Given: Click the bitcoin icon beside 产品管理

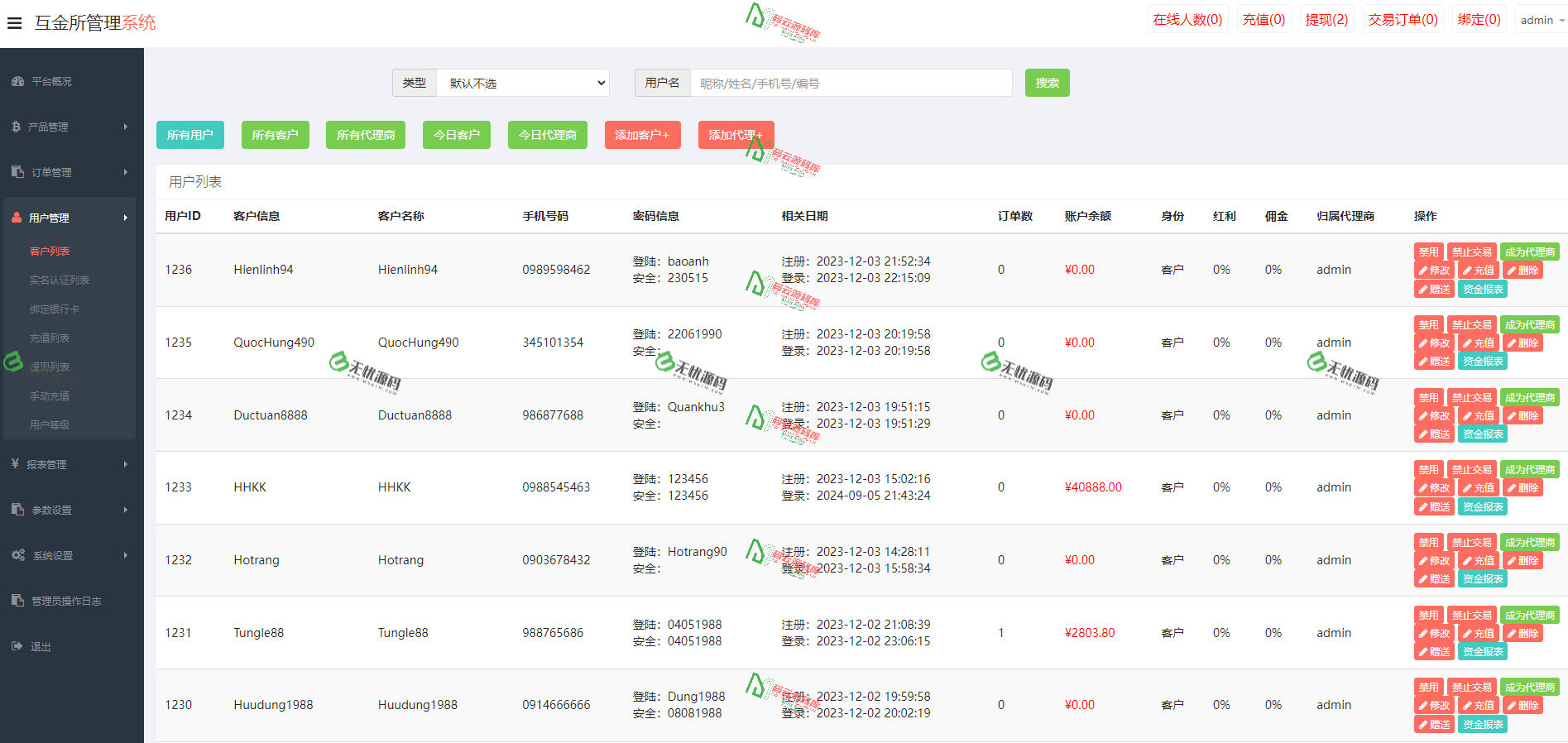Looking at the screenshot, I should (x=17, y=127).
